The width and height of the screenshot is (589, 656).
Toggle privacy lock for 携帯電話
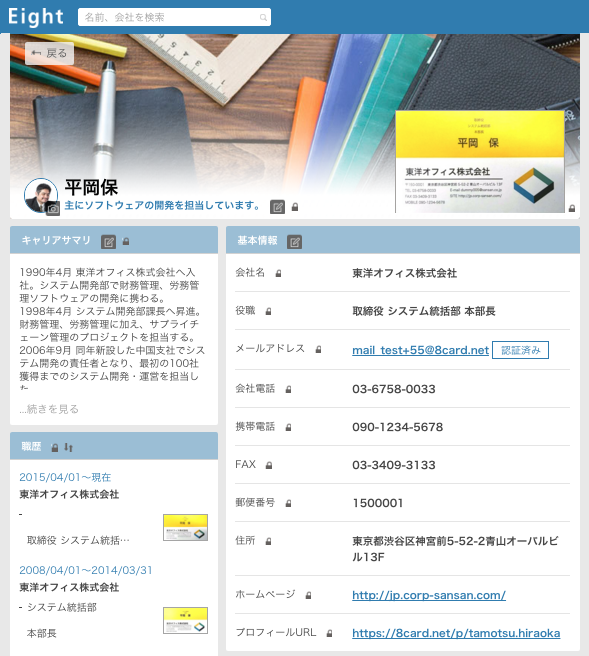click(288, 427)
